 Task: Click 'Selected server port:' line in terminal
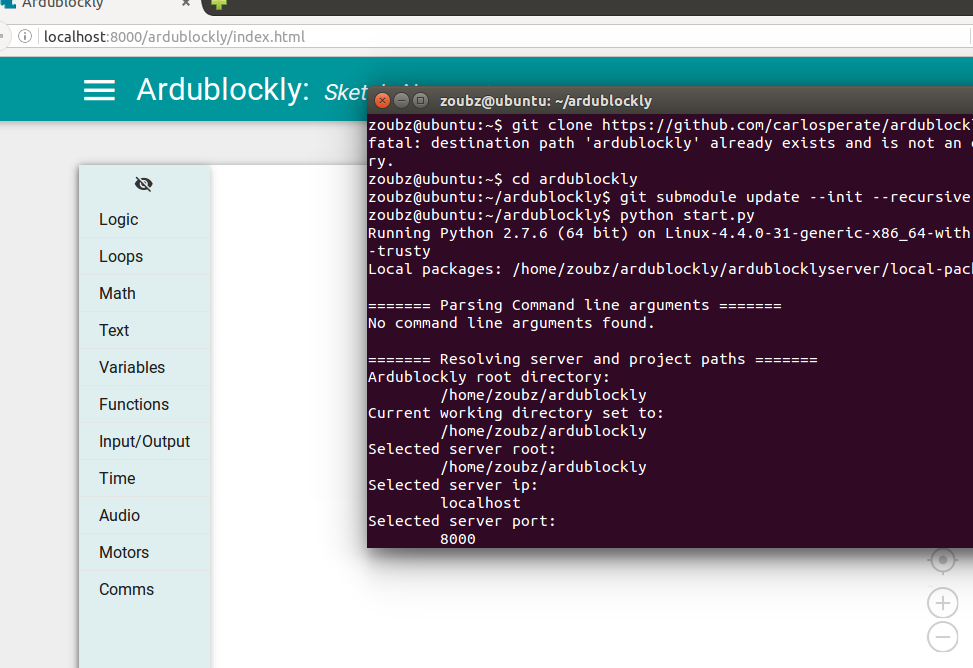click(462, 521)
